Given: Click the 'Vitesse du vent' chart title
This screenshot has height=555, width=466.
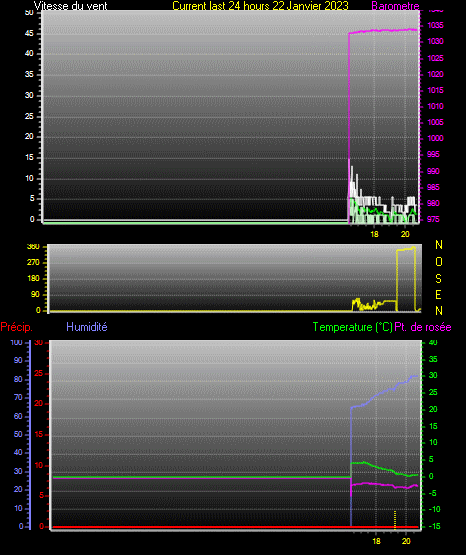Looking at the screenshot, I should [x=70, y=6].
